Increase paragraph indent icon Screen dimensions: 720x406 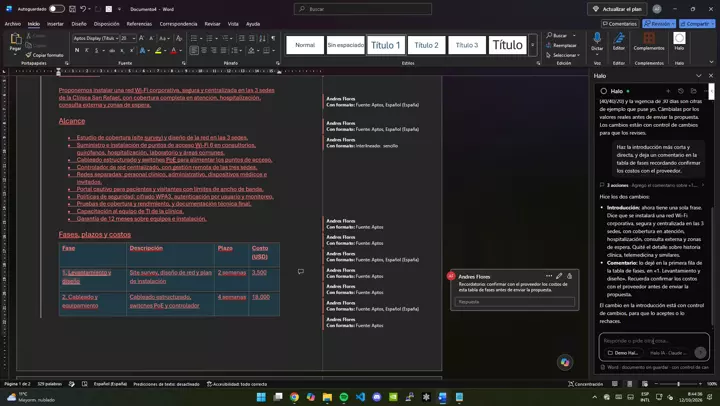(x=252, y=38)
